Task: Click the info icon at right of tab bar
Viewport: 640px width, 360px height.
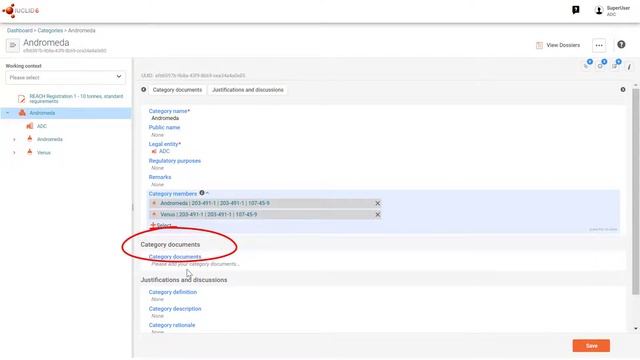Action: 623,89
